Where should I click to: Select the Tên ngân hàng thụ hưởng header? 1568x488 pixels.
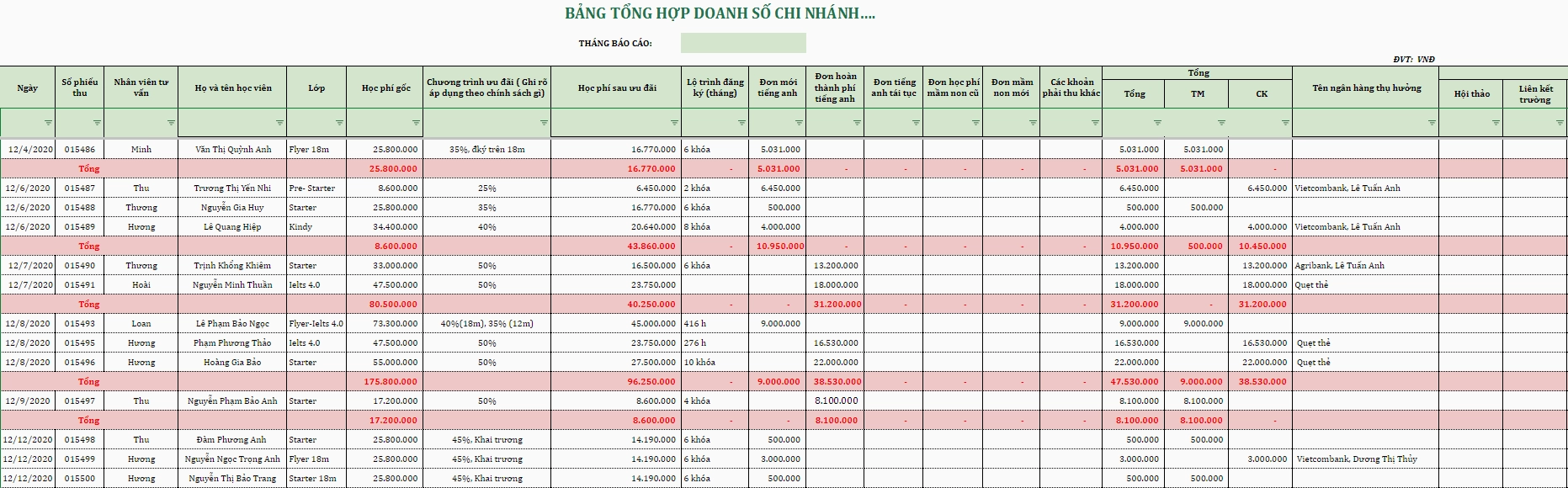(1366, 88)
